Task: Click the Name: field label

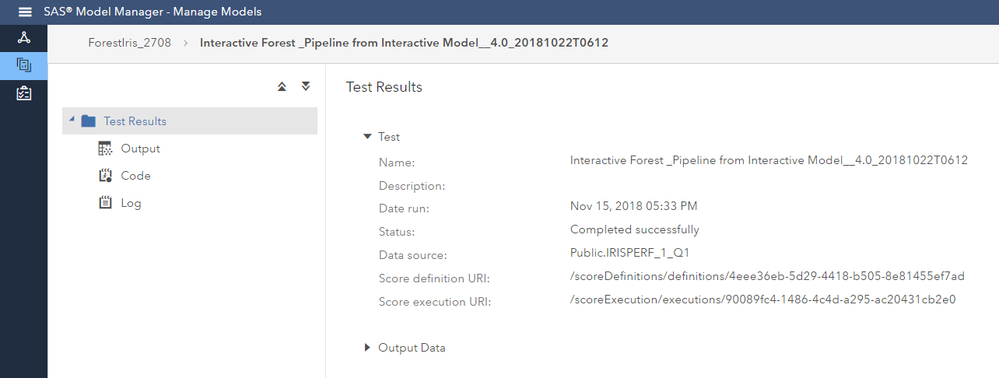Action: pos(397,163)
